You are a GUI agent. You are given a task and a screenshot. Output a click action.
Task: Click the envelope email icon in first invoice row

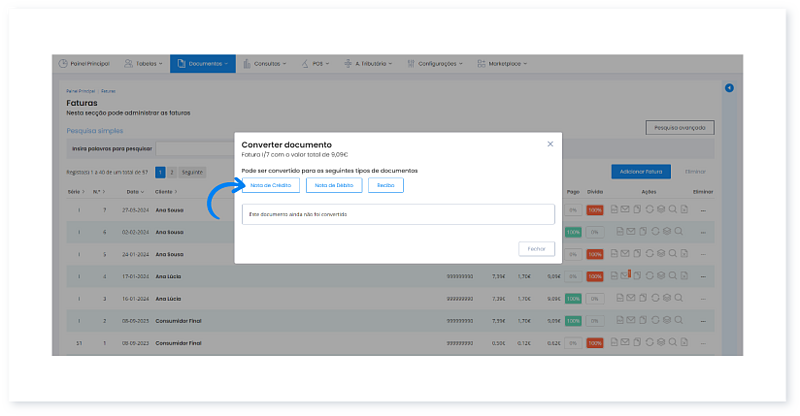(627, 209)
